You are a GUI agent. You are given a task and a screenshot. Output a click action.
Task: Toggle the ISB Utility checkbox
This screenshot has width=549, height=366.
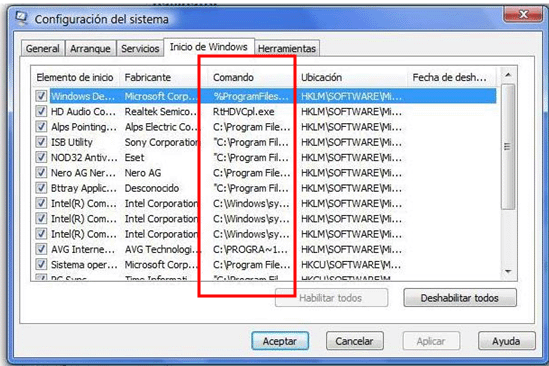coord(41,142)
